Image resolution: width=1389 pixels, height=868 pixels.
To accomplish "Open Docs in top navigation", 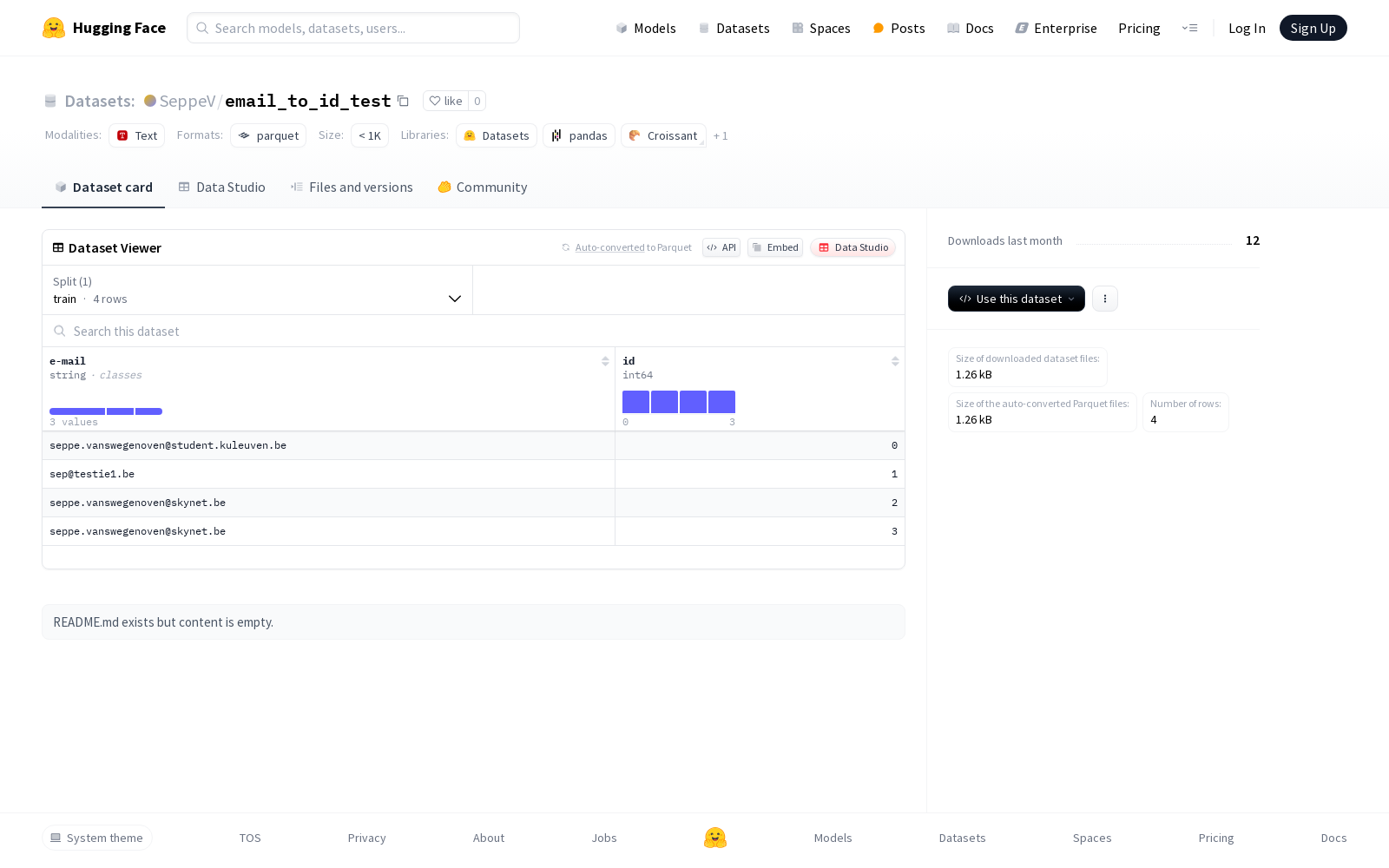I will coord(971,29).
